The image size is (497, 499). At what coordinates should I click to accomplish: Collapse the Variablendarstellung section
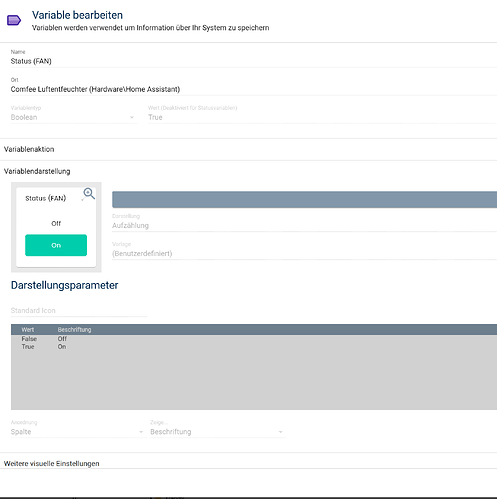(x=248, y=171)
